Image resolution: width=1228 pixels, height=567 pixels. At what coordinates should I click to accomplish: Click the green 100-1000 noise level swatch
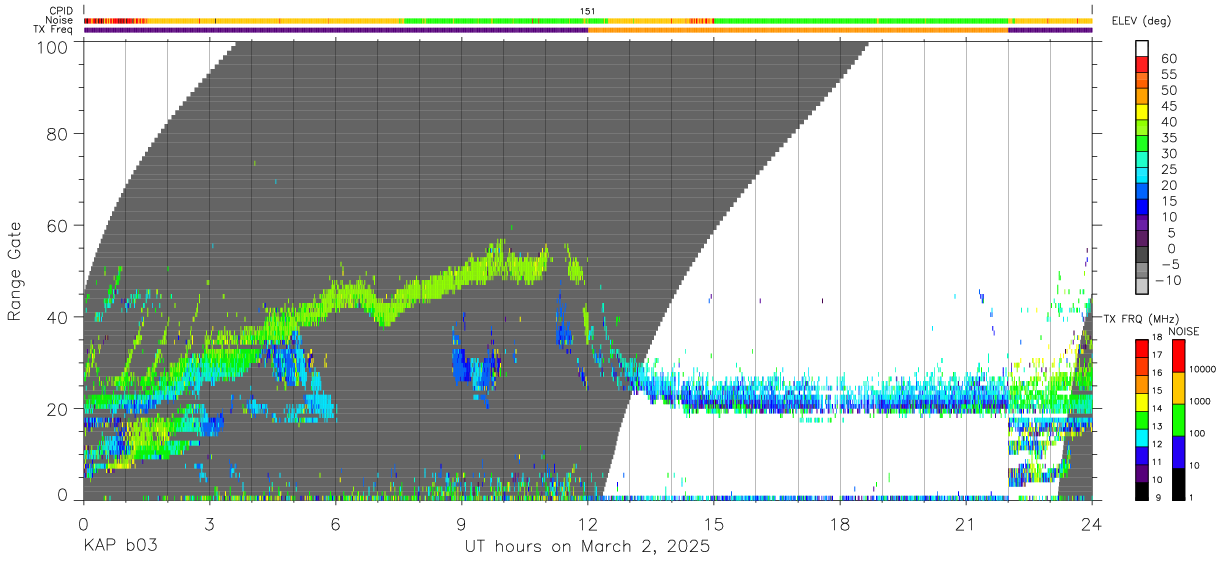pos(1178,419)
